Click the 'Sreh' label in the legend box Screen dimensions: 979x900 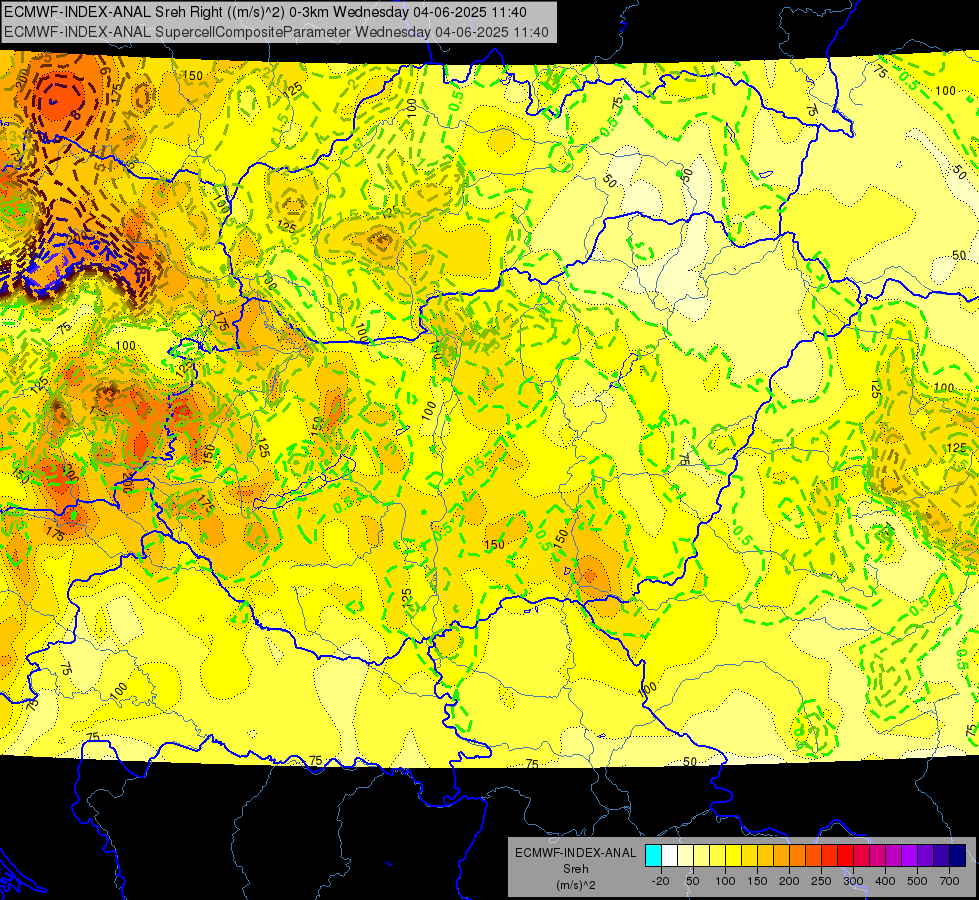click(575, 869)
